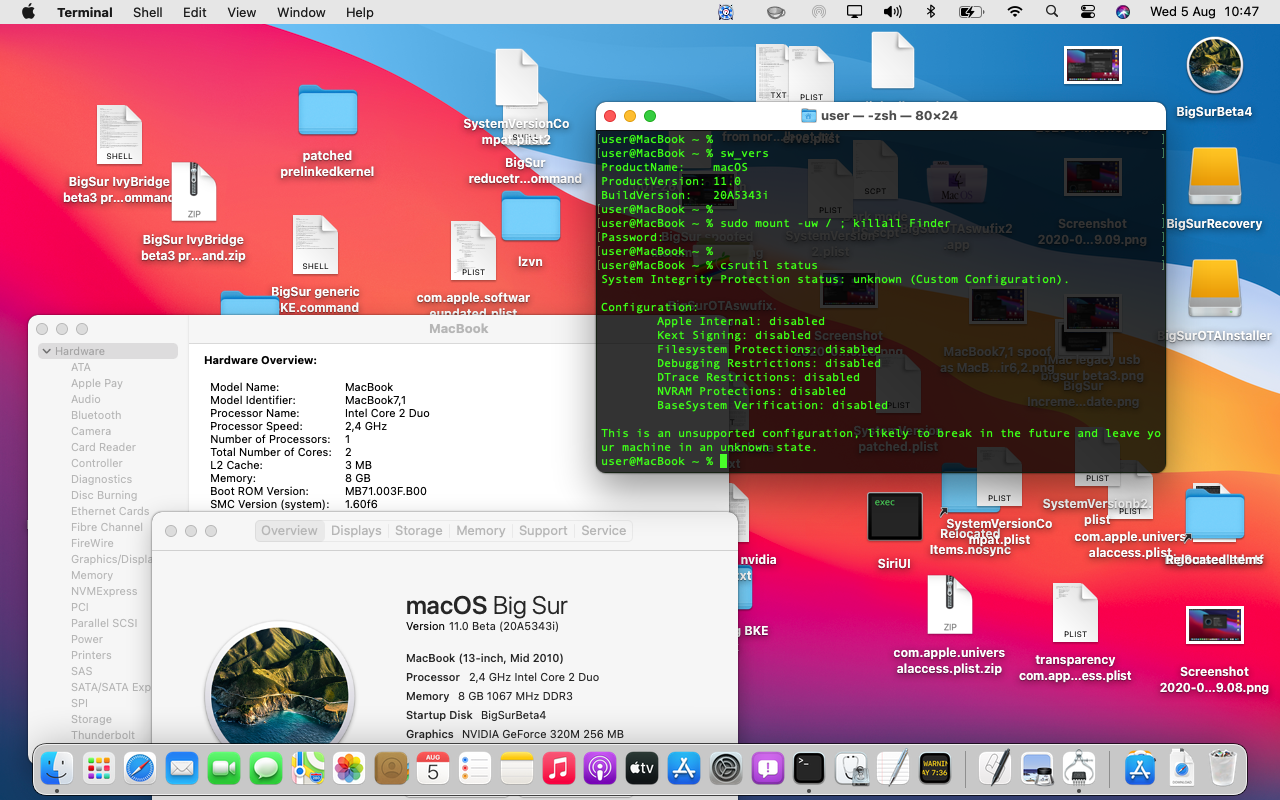The height and width of the screenshot is (800, 1280).
Task: Open the Window menu
Action: click(x=301, y=12)
